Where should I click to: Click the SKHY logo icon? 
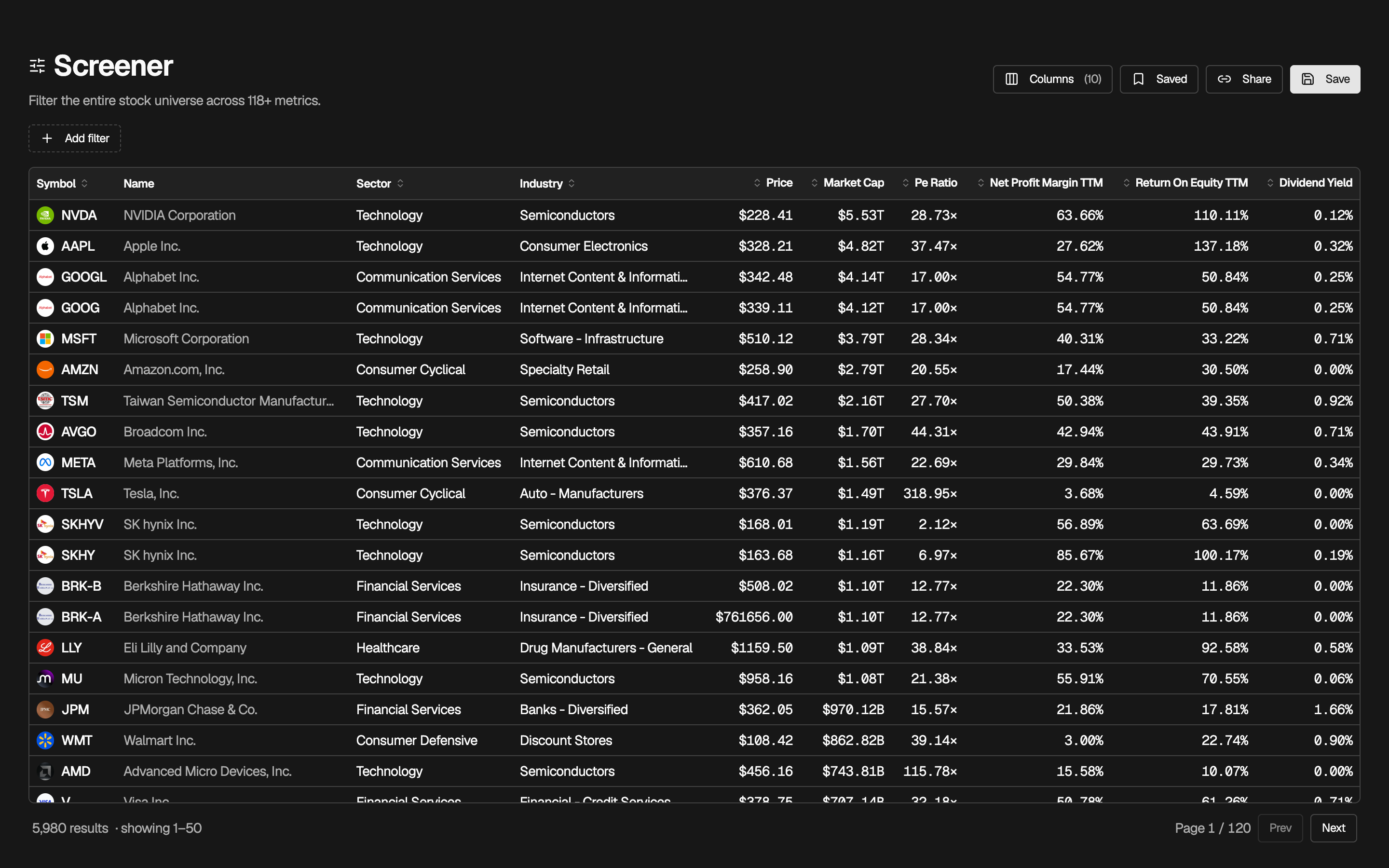pyautogui.click(x=45, y=555)
